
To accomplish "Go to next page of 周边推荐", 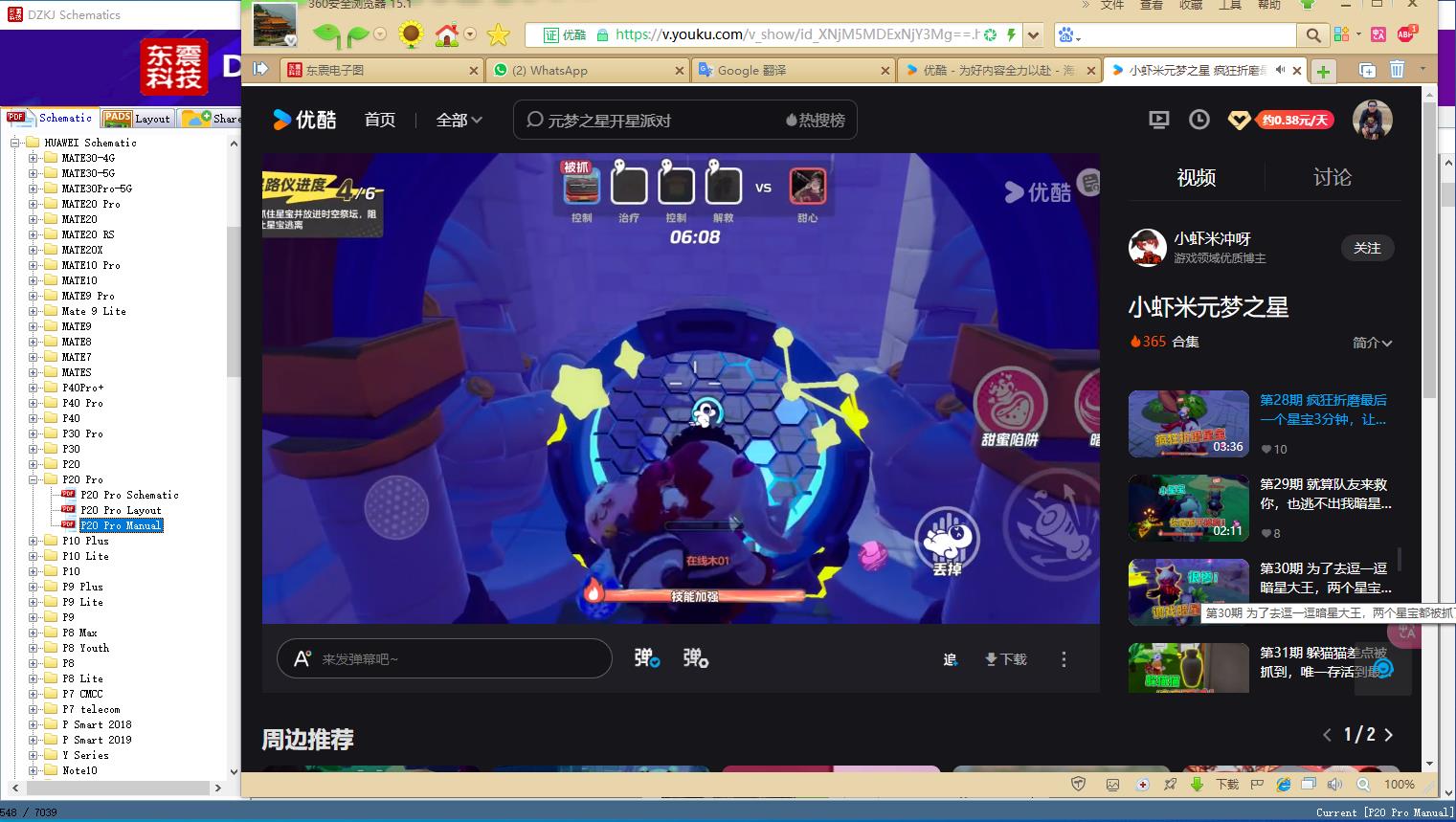I will (1389, 735).
